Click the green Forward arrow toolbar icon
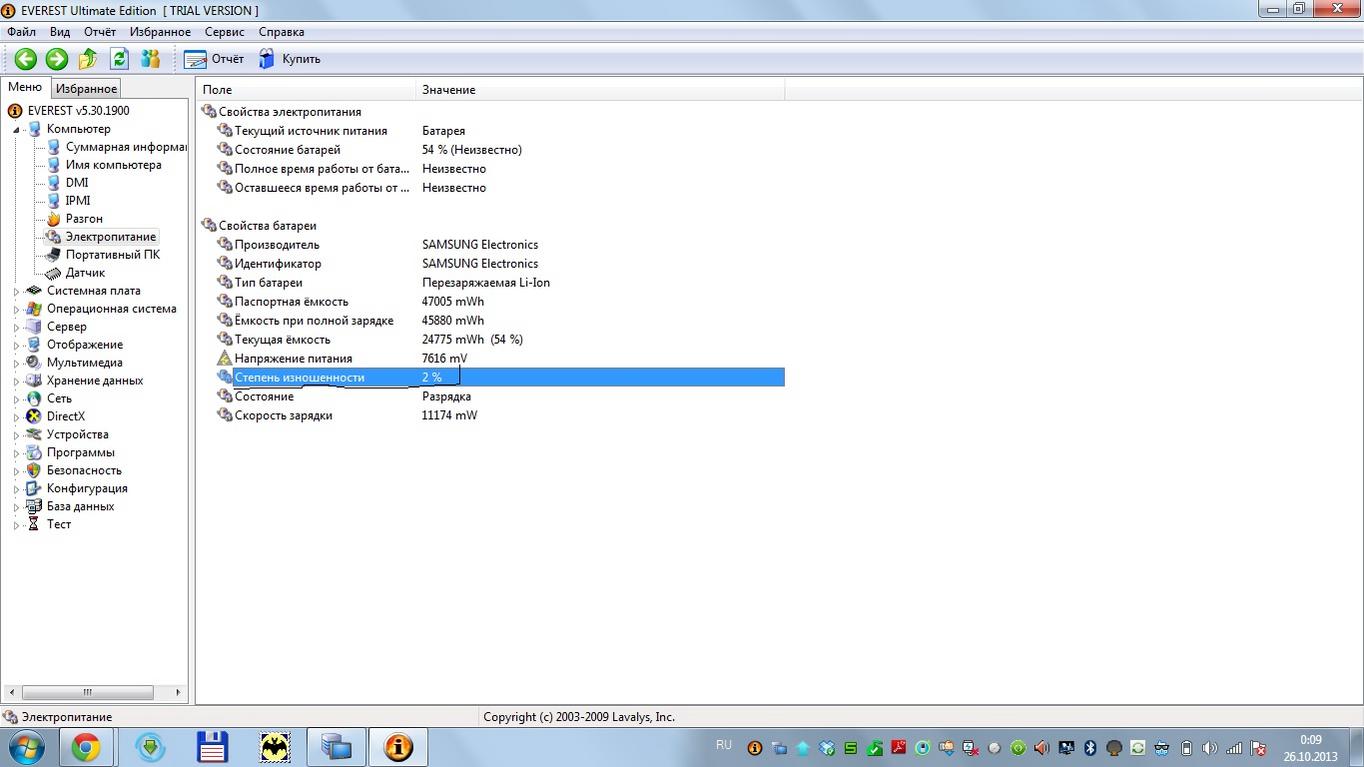 [x=57, y=59]
